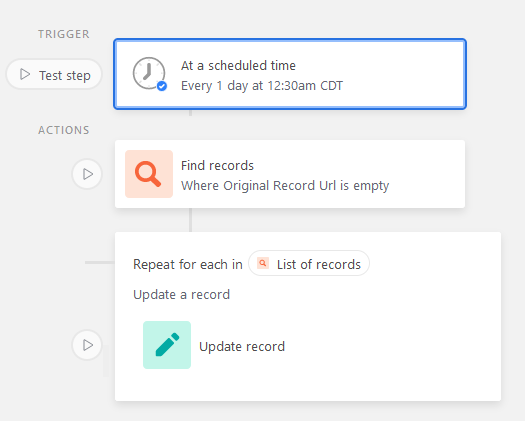Click the blue checkmark badge on the clock
The width and height of the screenshot is (525, 421).
162,86
